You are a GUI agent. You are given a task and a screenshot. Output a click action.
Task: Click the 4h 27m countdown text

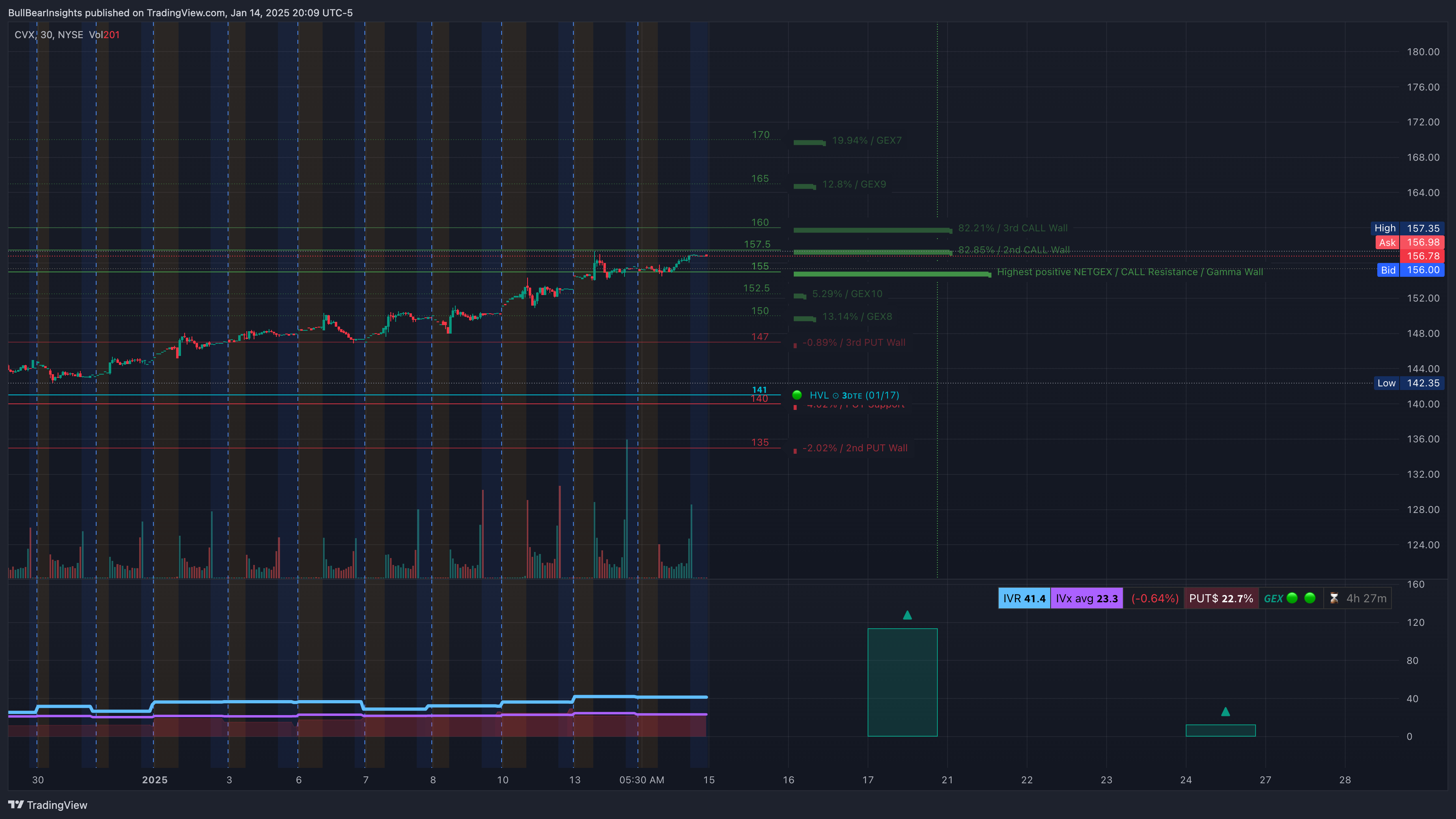(x=1366, y=598)
